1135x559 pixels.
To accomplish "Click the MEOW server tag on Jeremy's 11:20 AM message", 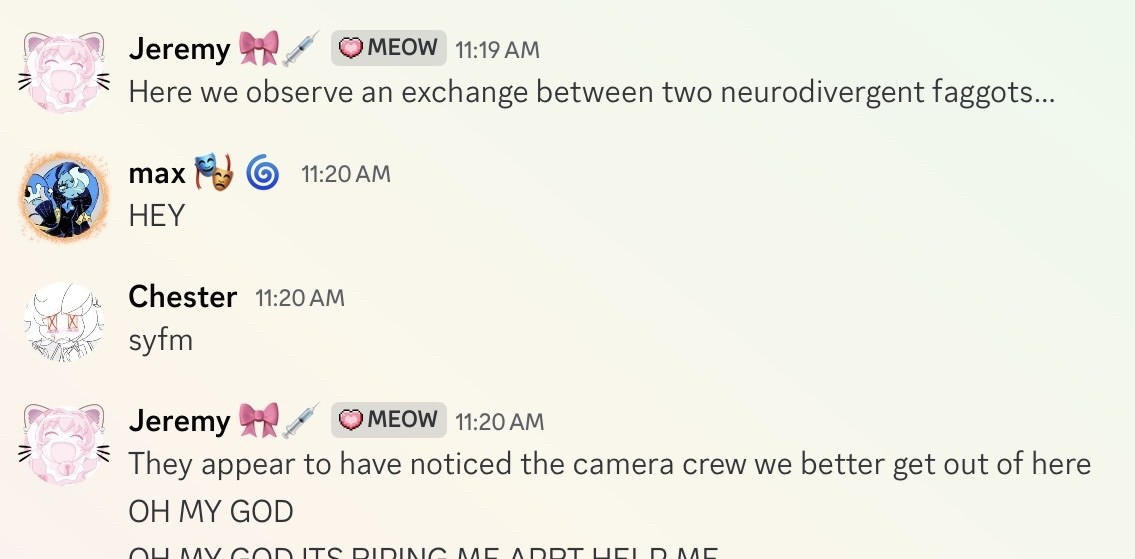I will pyautogui.click(x=389, y=420).
